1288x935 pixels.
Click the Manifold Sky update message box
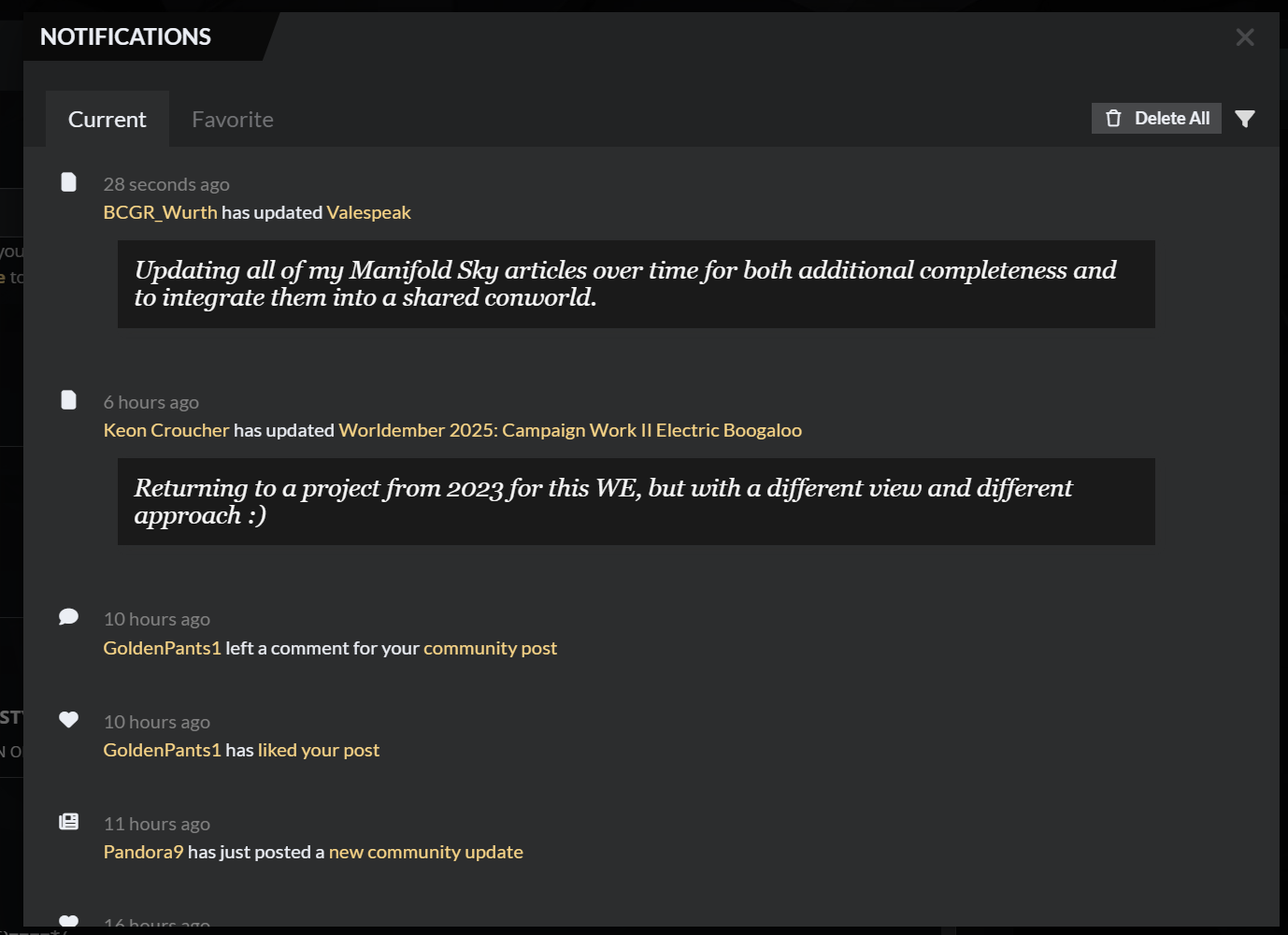(636, 284)
